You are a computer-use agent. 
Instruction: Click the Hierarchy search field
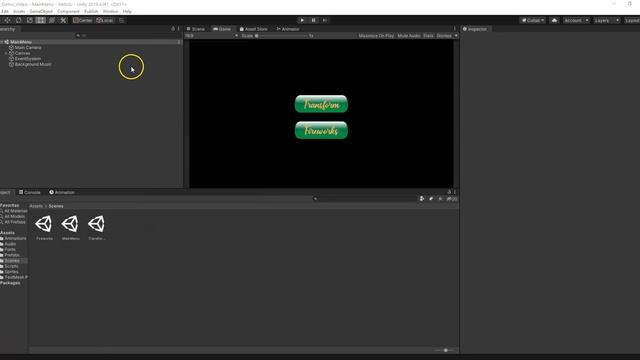127,36
